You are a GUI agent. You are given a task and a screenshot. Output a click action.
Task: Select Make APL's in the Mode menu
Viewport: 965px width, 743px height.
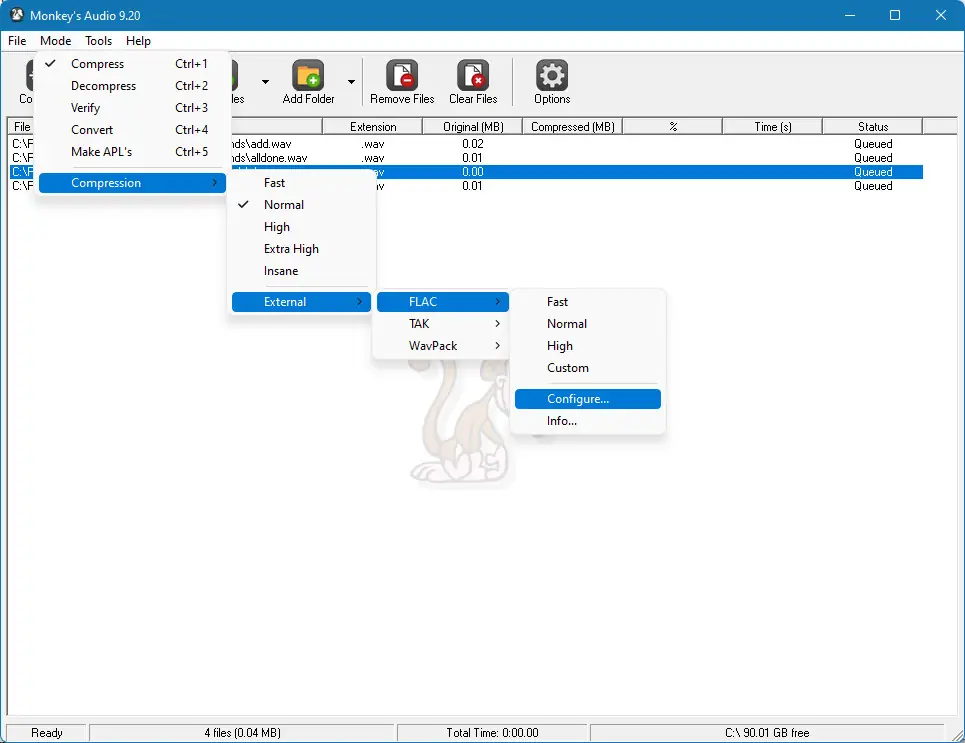[132, 152]
